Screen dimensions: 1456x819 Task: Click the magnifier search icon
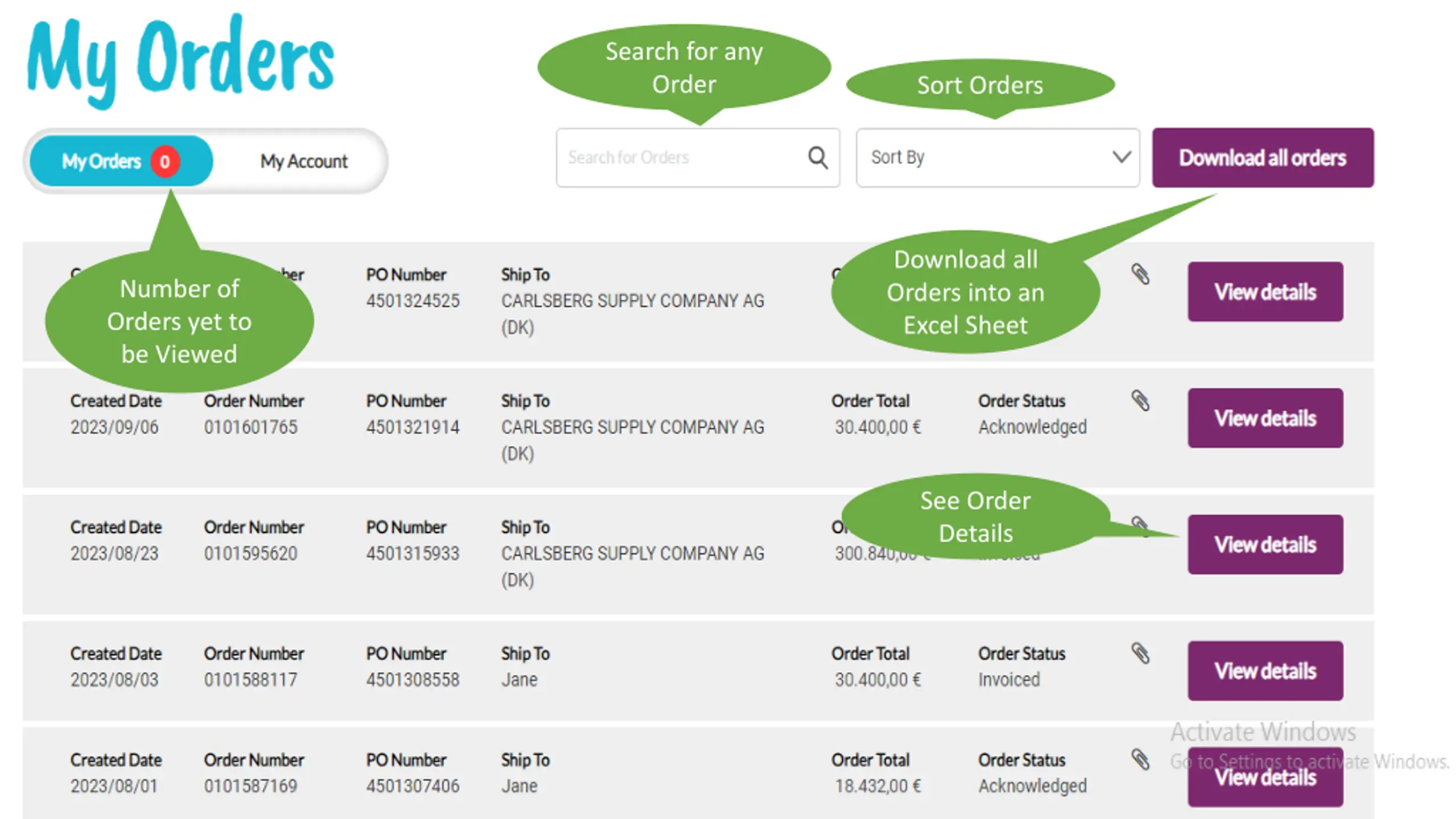pyautogui.click(x=817, y=158)
